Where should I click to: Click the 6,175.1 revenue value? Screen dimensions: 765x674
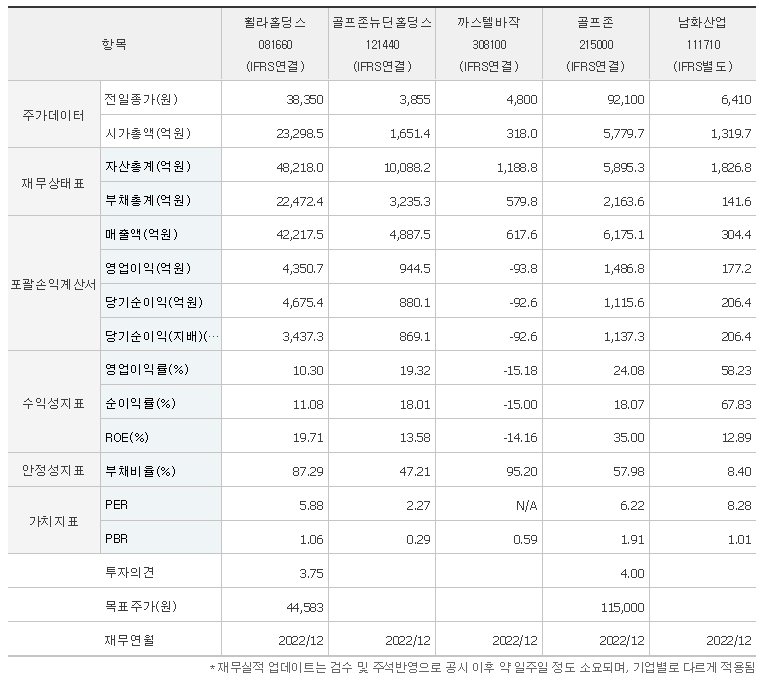(624, 235)
